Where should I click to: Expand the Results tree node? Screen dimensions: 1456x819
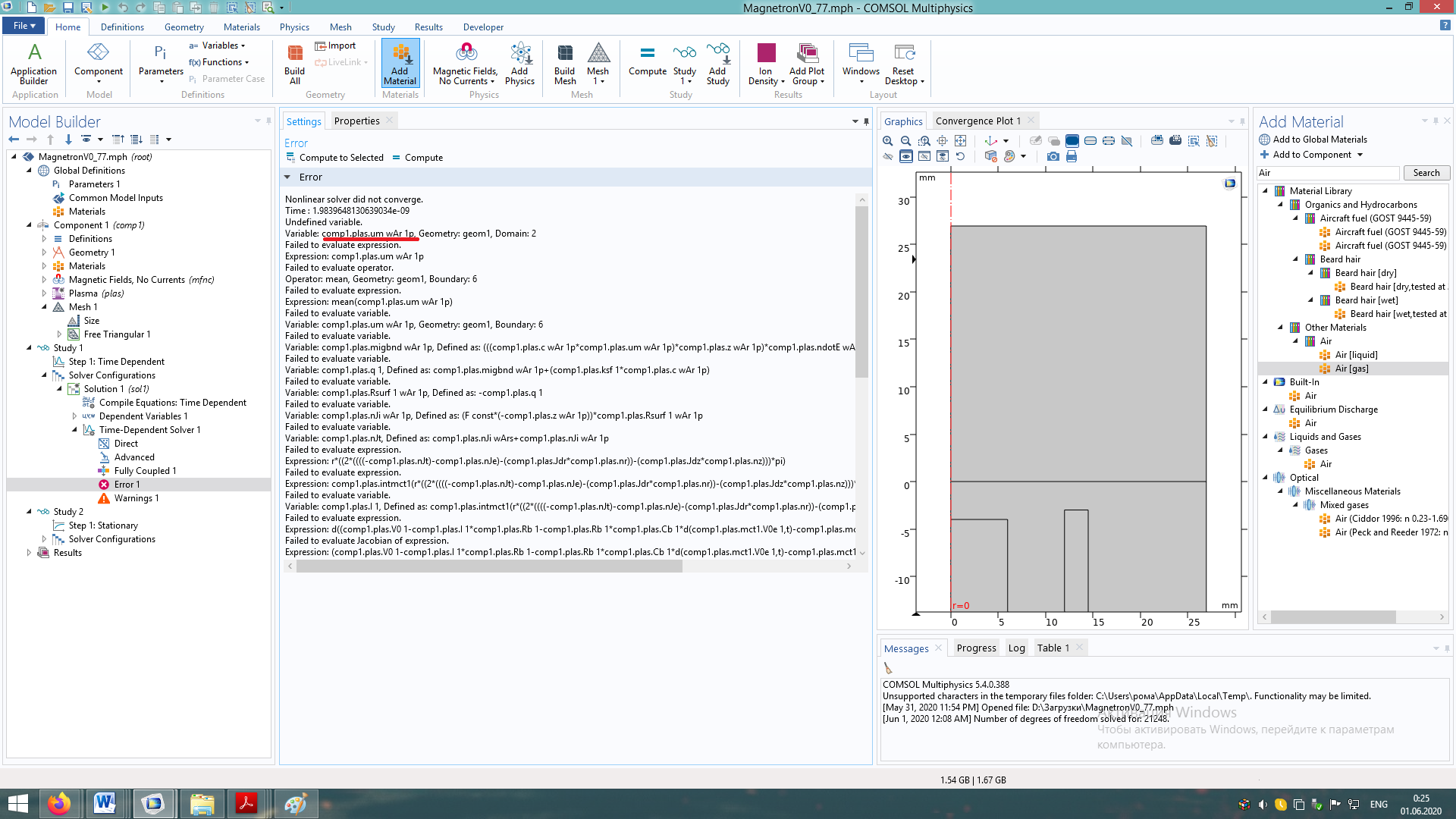tap(29, 553)
